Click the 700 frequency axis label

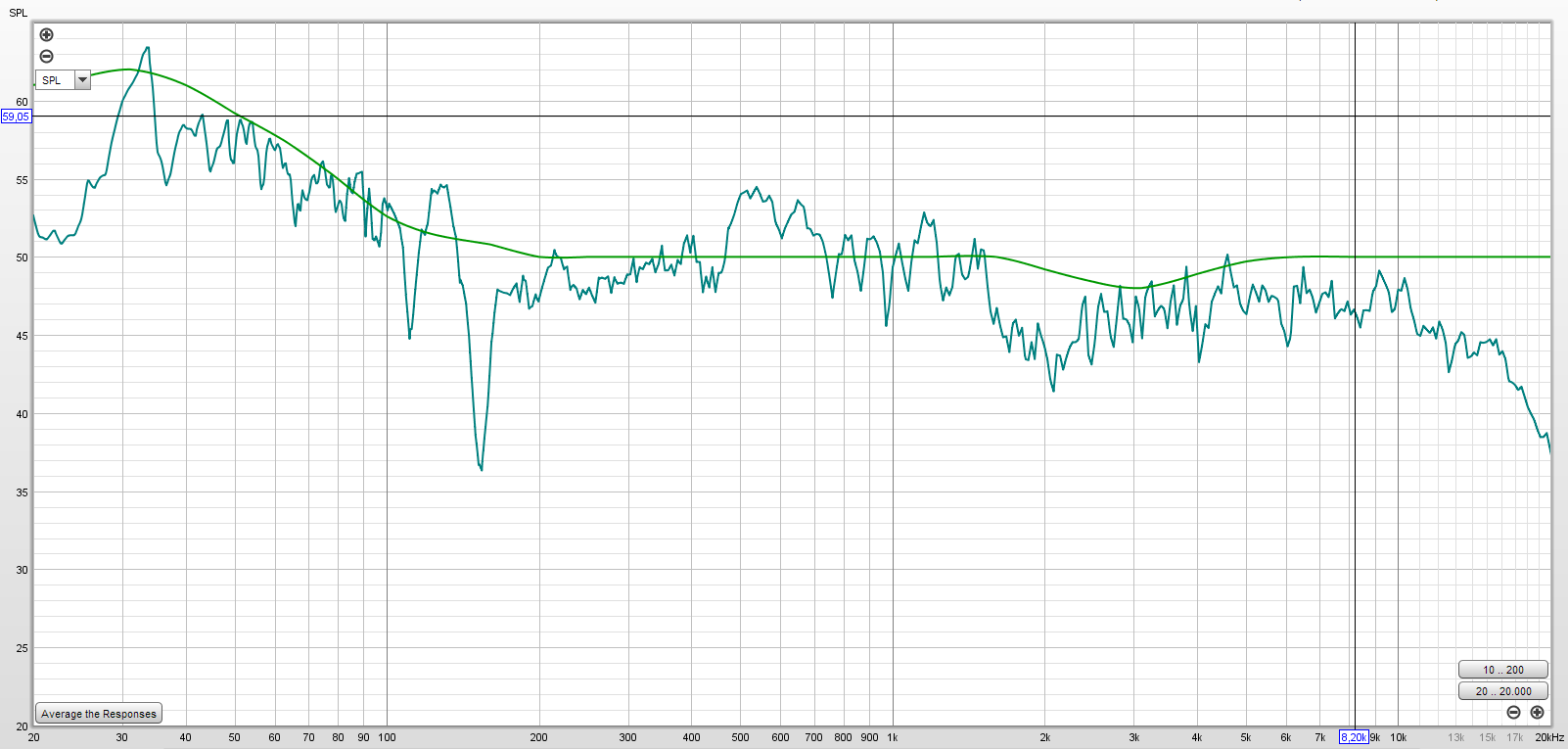(814, 737)
